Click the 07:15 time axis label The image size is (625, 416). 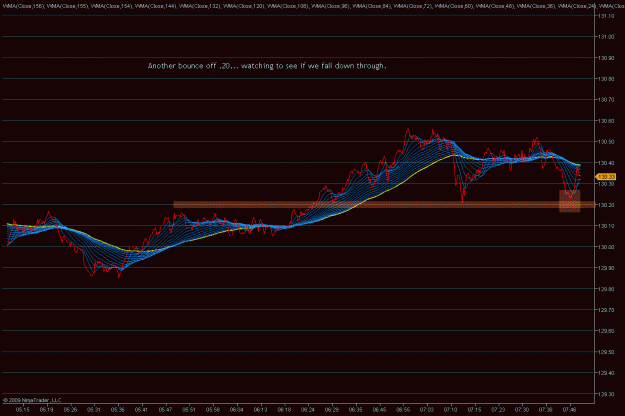tap(474, 410)
